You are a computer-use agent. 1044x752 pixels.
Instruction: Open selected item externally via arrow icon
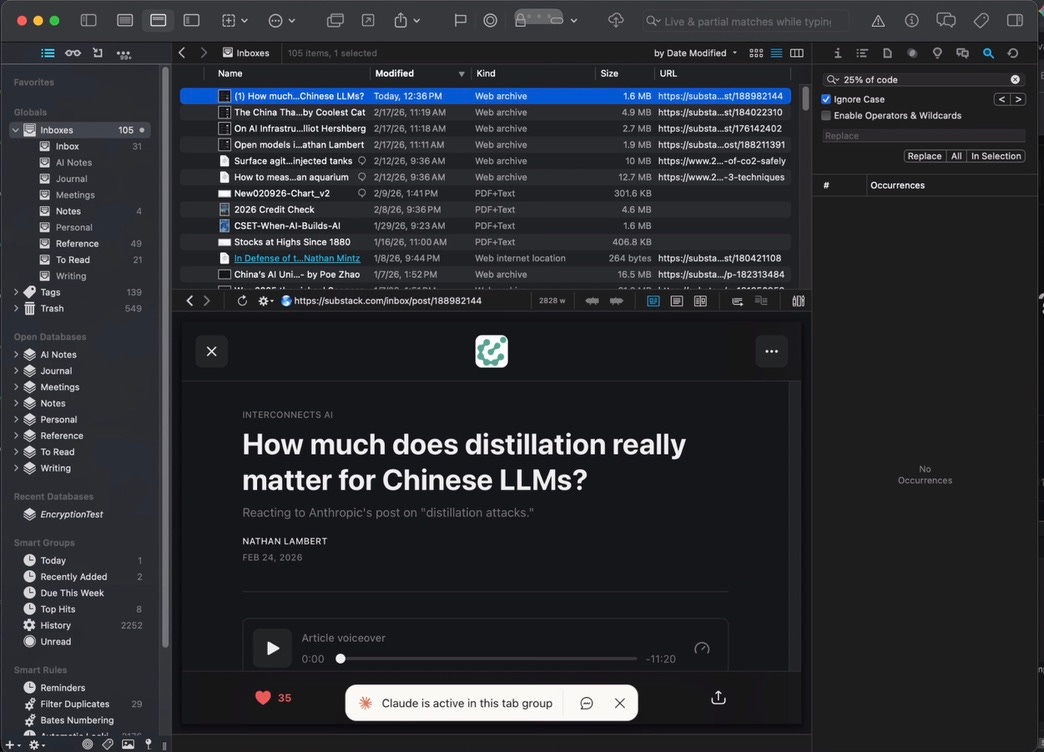click(368, 21)
